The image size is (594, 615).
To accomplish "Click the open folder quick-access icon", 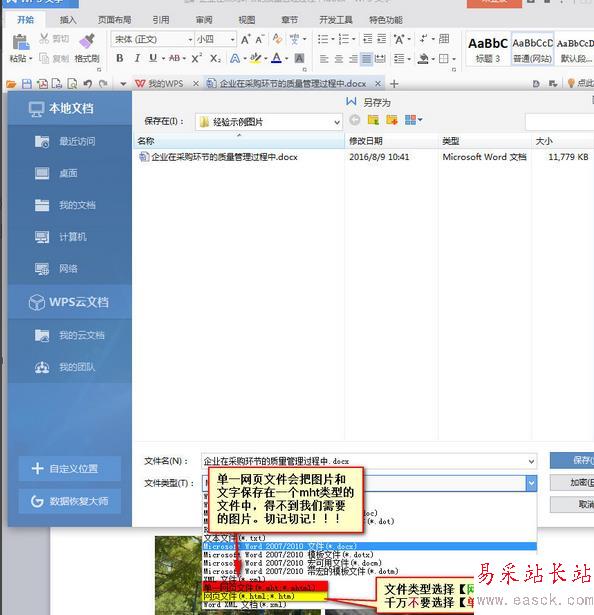I will 11,84.
